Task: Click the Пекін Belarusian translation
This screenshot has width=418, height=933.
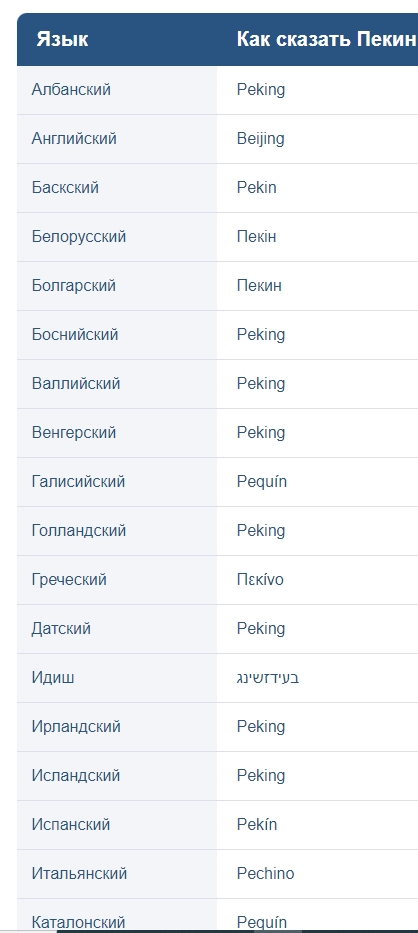Action: click(x=256, y=237)
